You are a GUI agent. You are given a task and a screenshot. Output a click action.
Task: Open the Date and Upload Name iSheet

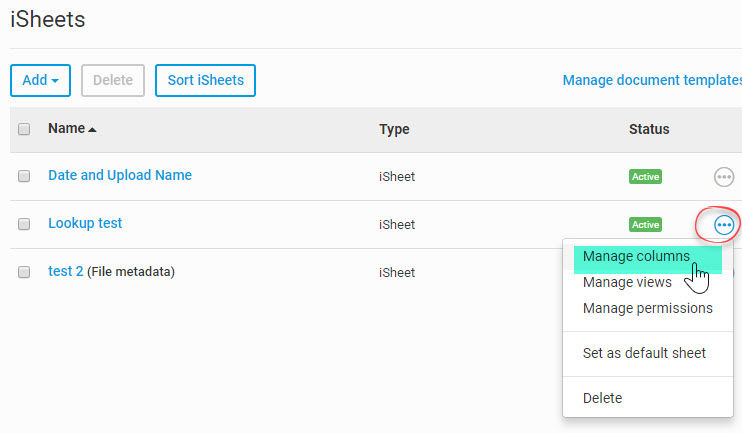(120, 175)
